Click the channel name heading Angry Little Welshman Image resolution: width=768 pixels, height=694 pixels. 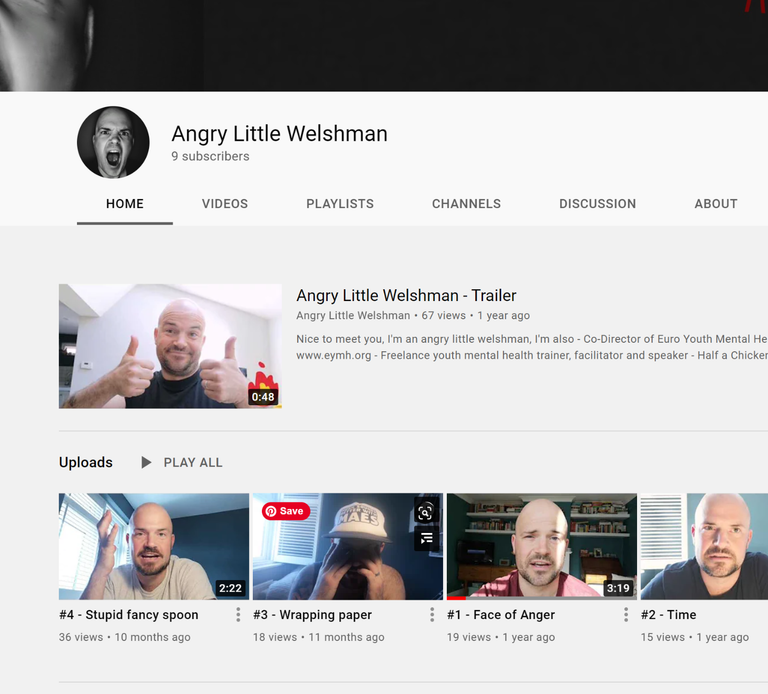280,134
